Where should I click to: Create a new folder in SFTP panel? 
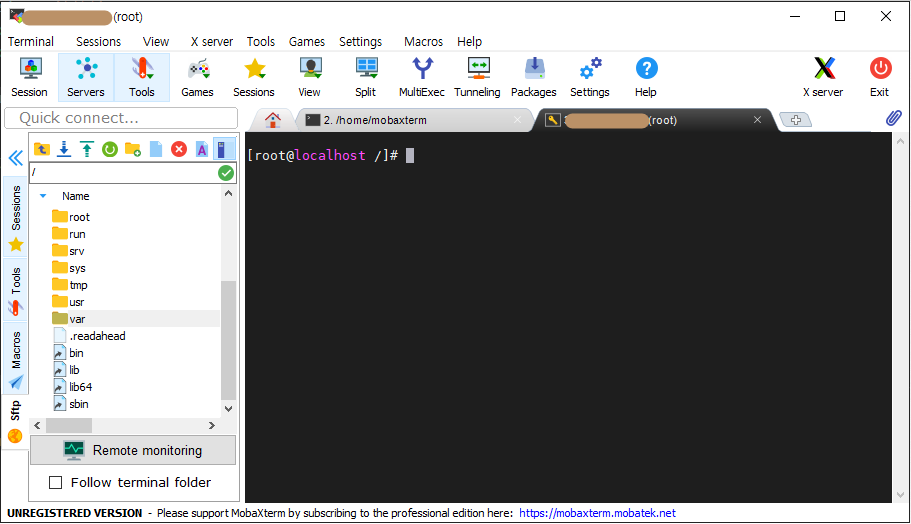tap(133, 149)
